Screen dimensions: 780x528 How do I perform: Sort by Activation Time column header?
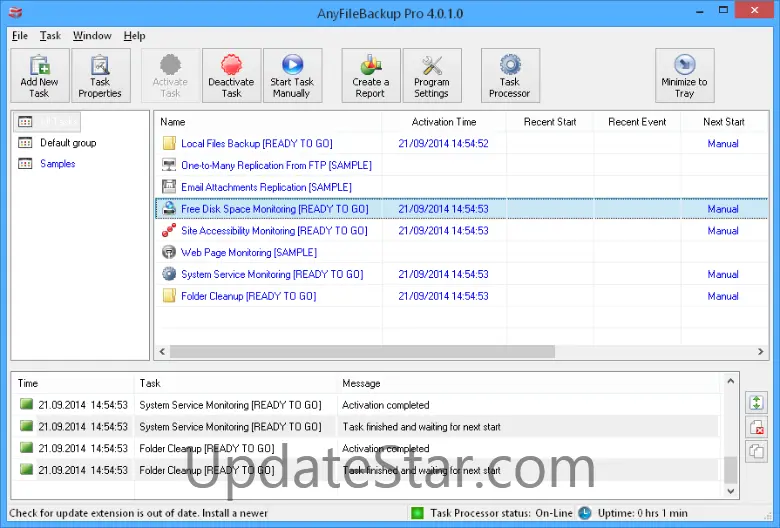(x=444, y=122)
